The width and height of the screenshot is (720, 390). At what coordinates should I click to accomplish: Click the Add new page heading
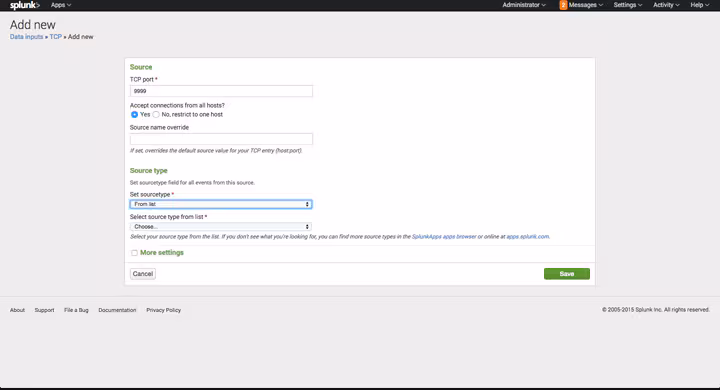point(33,25)
